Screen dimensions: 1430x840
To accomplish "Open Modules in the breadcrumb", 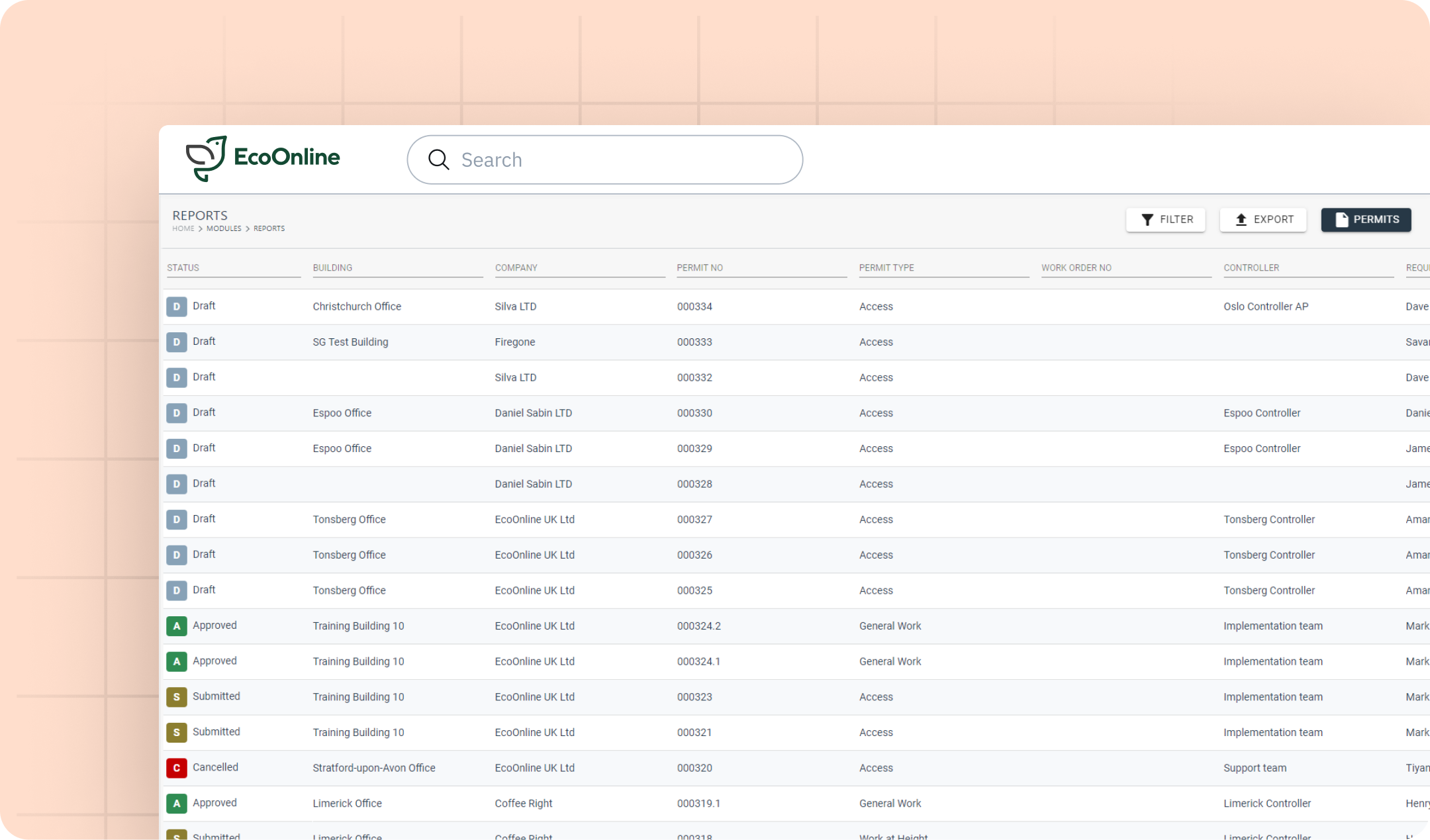I will pos(224,229).
